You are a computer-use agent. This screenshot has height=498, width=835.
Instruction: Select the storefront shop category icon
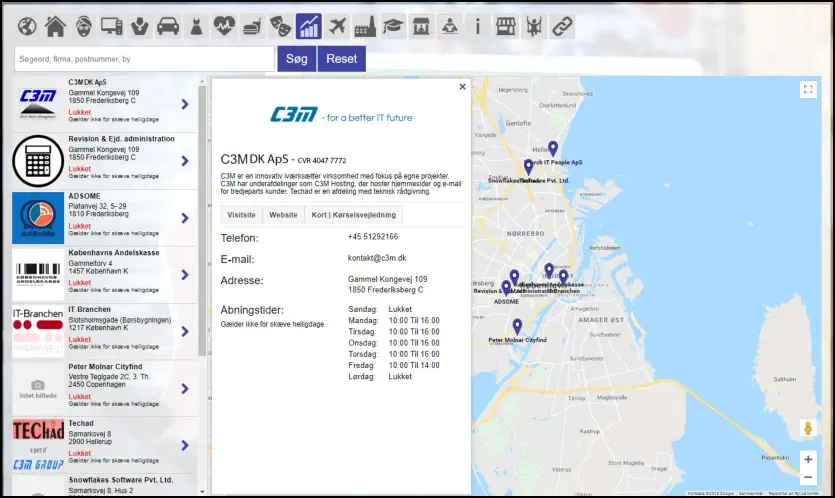pos(505,26)
